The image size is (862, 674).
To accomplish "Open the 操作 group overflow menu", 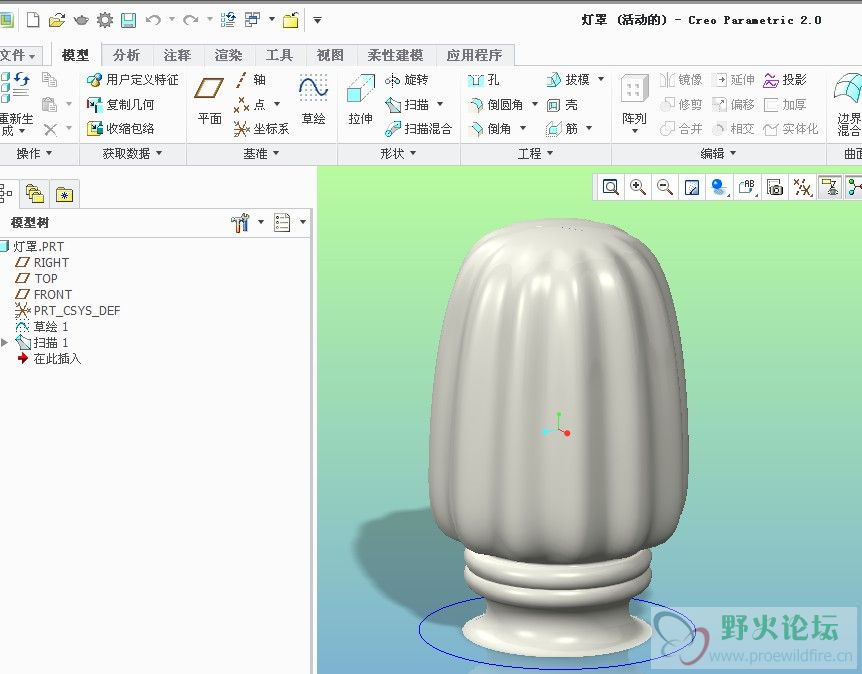I will 34,153.
